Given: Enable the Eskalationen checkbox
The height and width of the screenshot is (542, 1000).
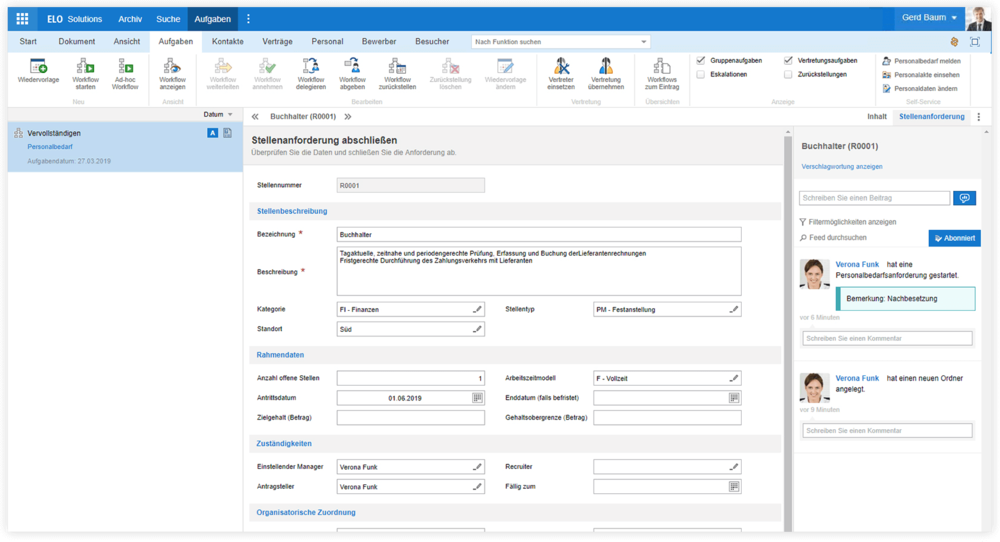Looking at the screenshot, I should click(x=701, y=74).
